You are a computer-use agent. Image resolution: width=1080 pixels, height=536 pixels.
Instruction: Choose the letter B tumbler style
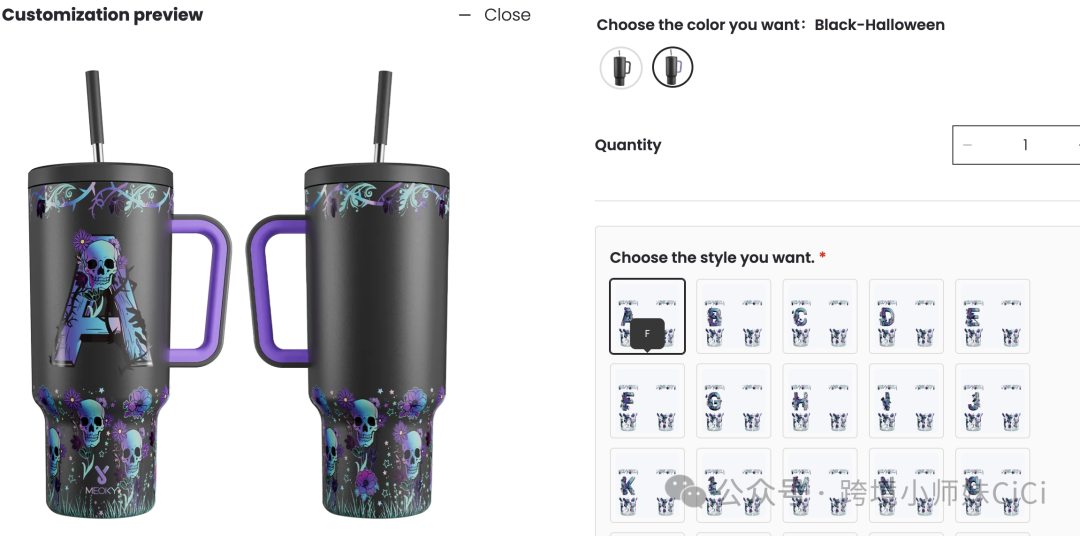click(x=734, y=316)
